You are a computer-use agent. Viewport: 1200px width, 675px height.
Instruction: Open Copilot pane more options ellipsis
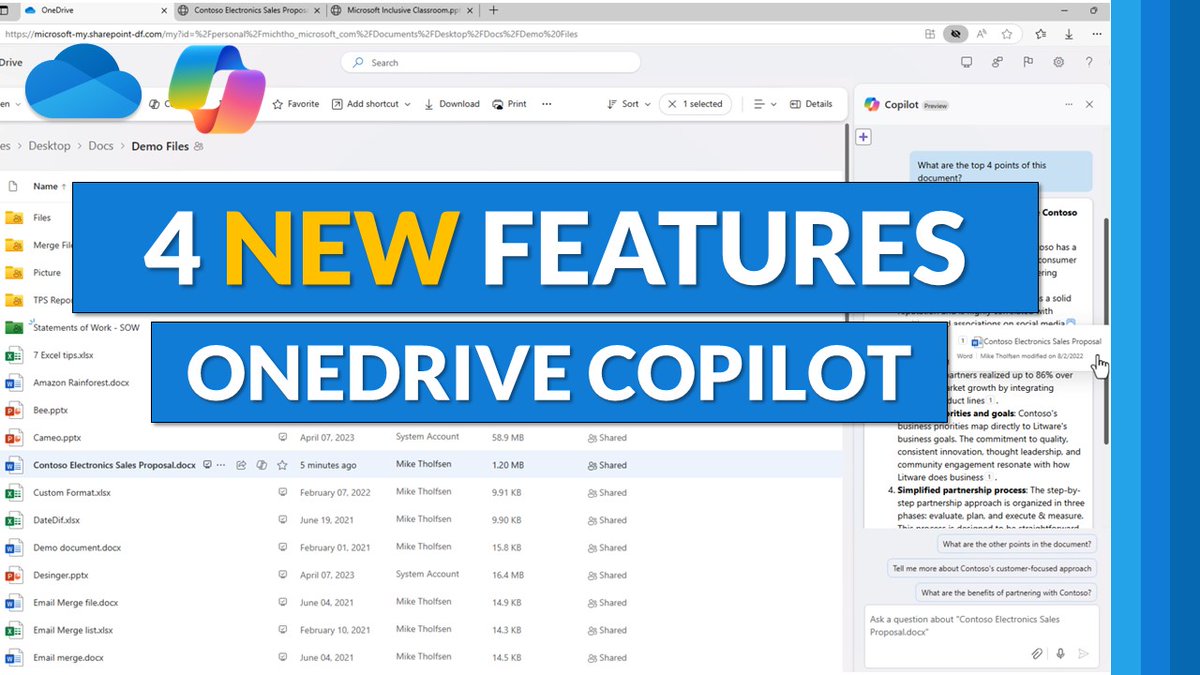1069,104
